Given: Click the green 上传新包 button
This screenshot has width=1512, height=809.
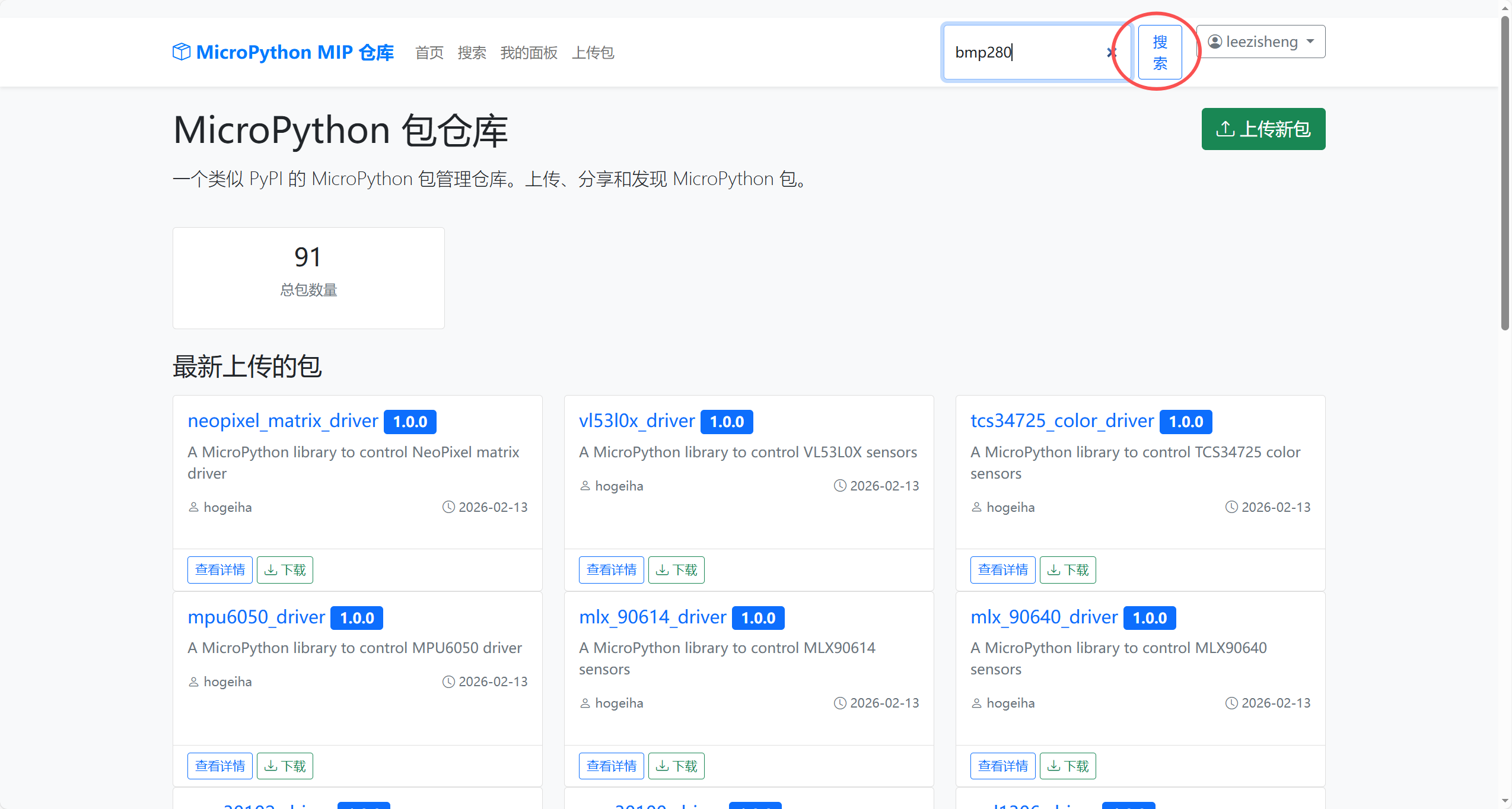Looking at the screenshot, I should (x=1263, y=129).
